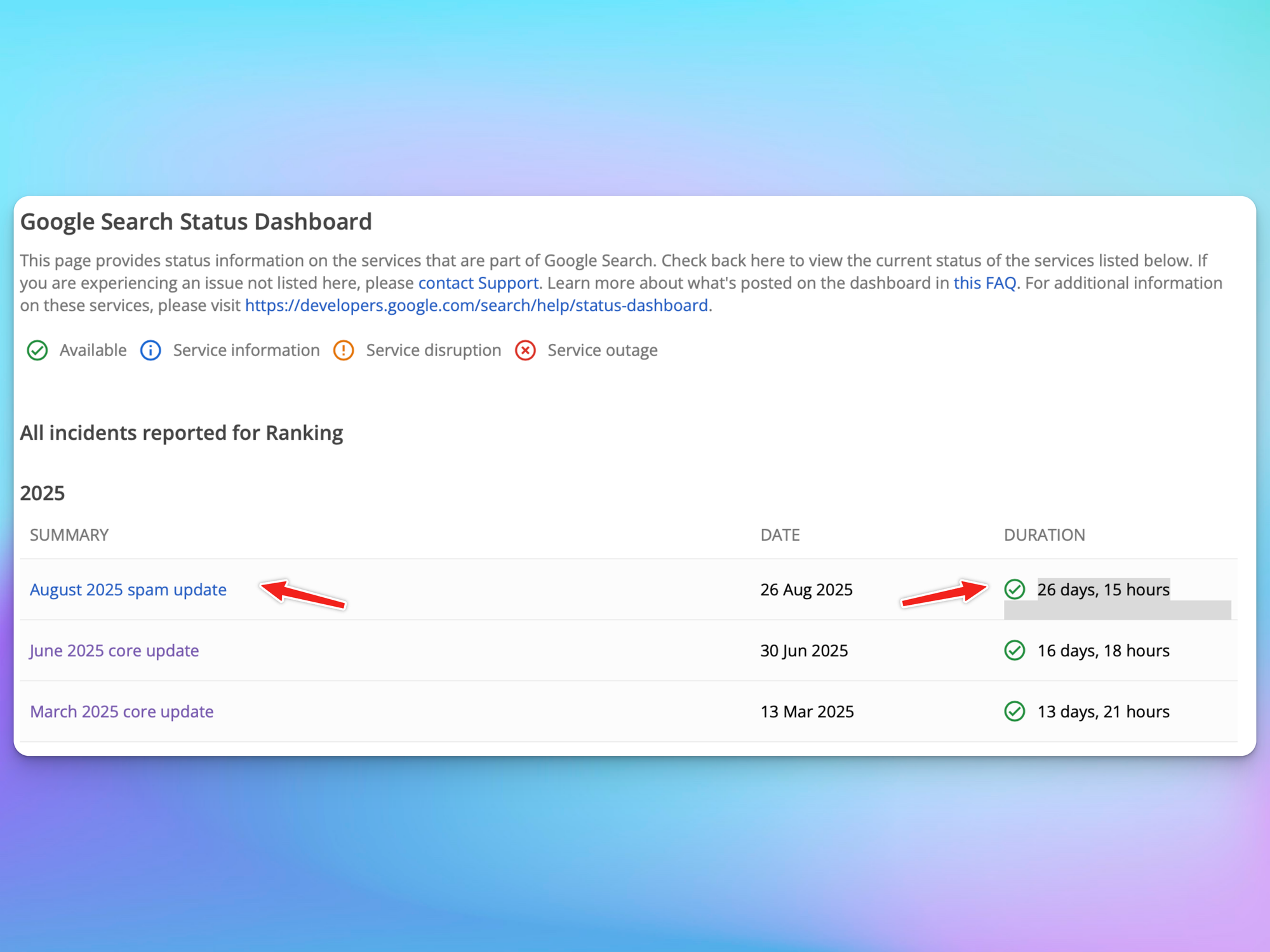Screen dimensions: 1270x952
Task: Click the DURATION column header
Action: (1044, 535)
